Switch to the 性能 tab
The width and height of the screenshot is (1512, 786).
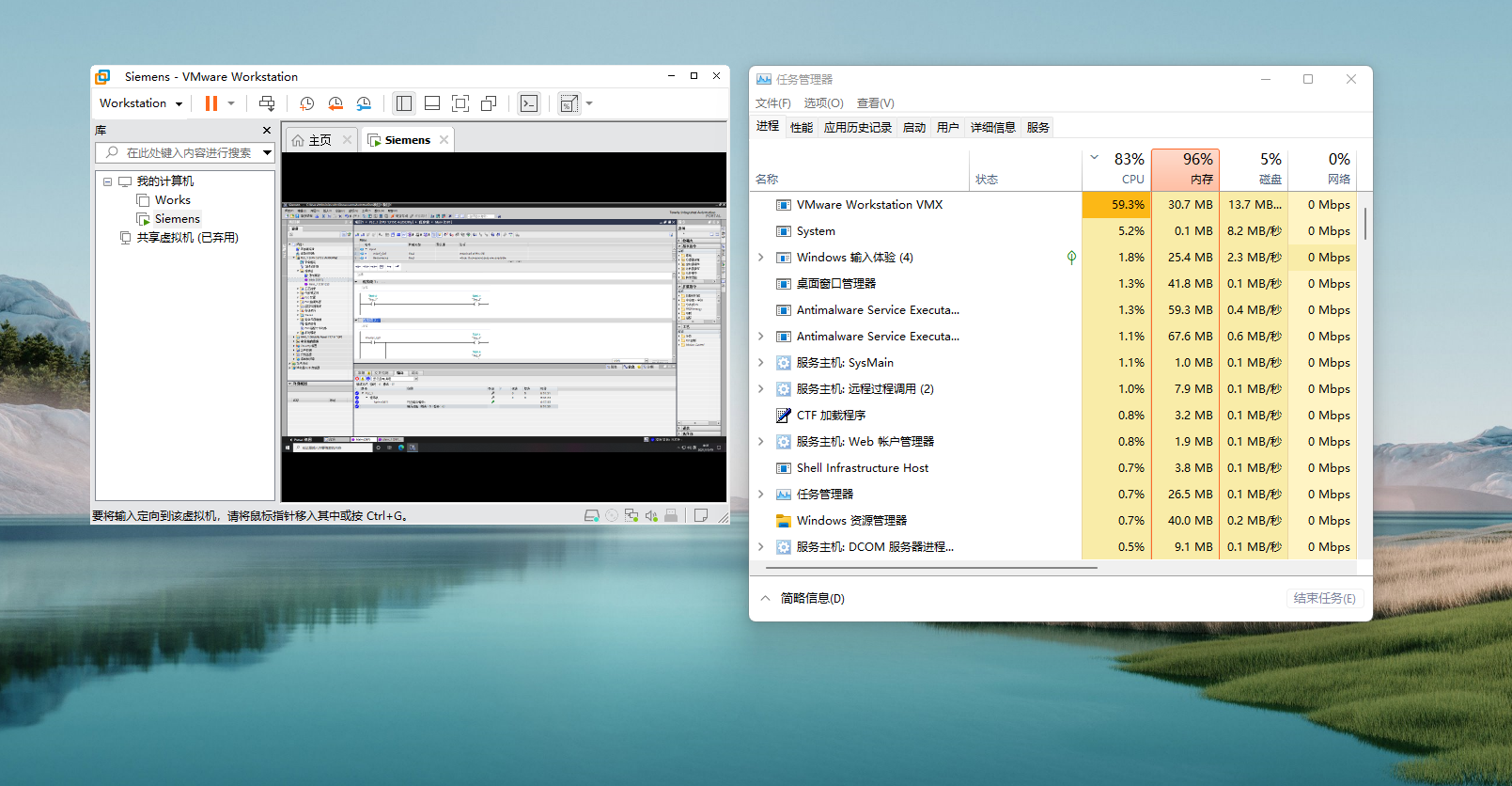tap(802, 127)
